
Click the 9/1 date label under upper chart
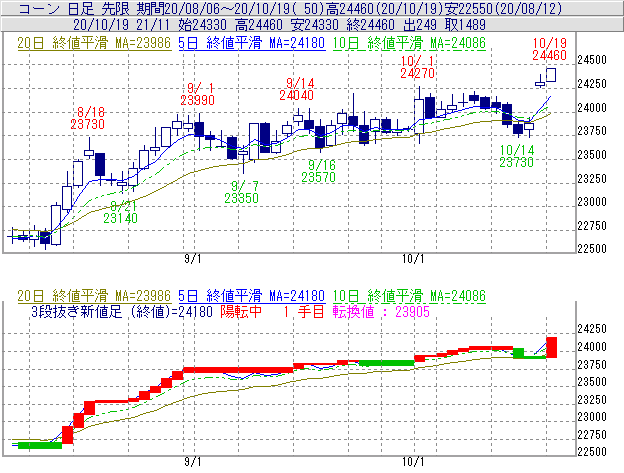click(193, 259)
